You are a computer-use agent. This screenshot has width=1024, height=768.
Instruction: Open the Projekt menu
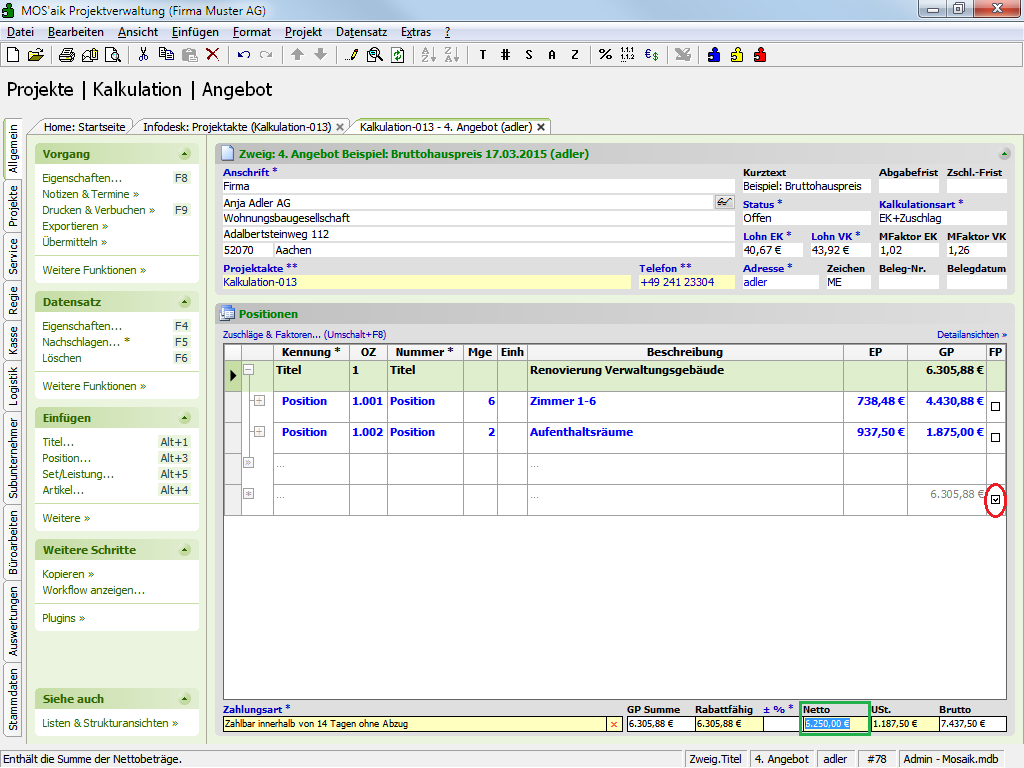[x=303, y=32]
